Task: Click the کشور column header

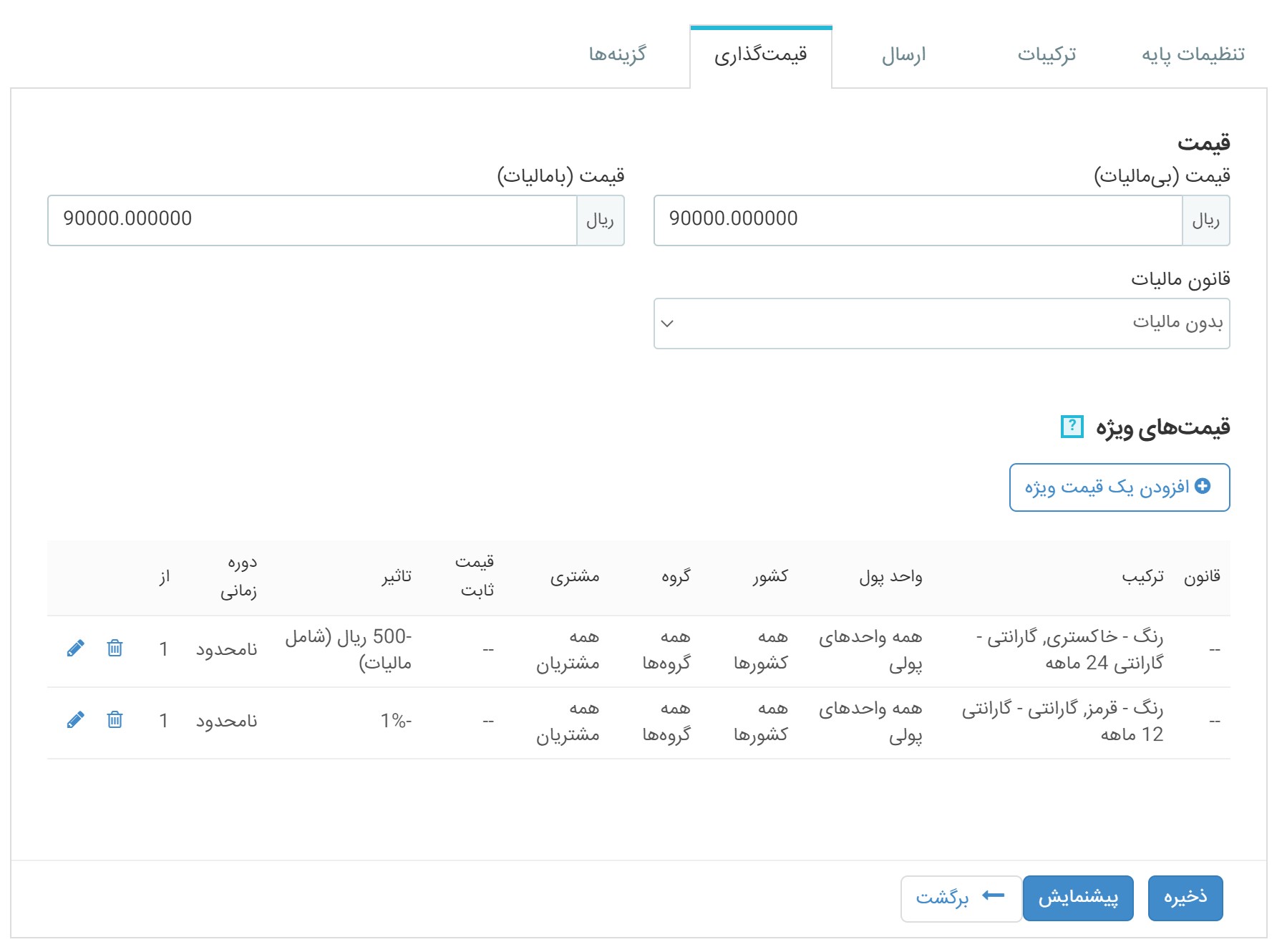Action: (770, 577)
